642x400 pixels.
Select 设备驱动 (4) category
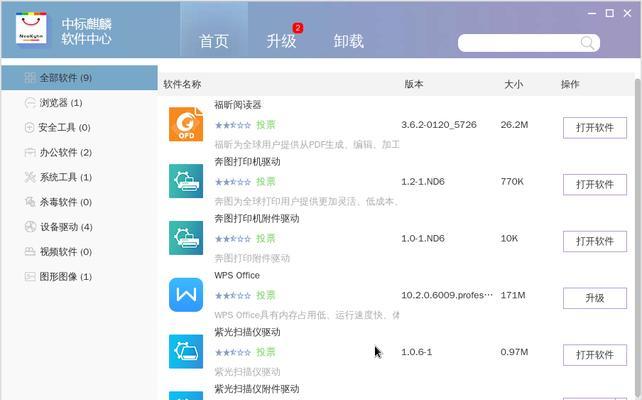(x=79, y=227)
